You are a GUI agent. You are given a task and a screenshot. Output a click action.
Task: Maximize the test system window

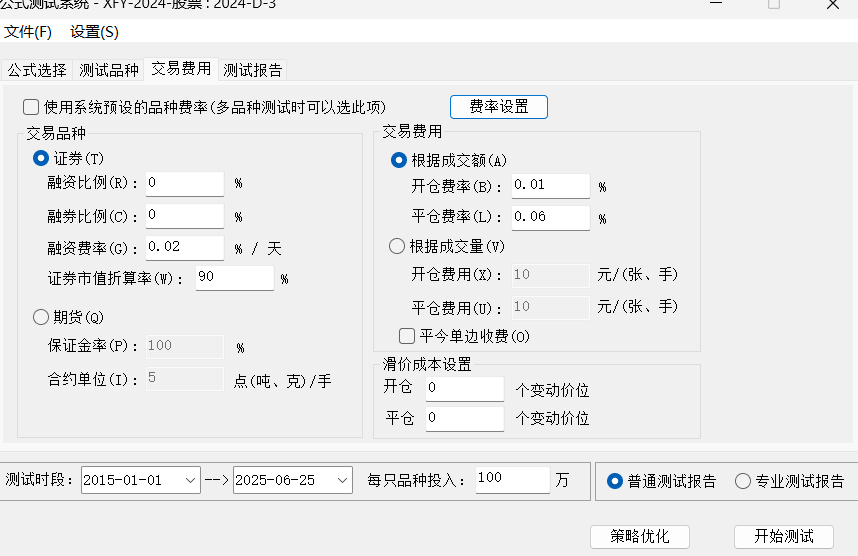pyautogui.click(x=773, y=5)
